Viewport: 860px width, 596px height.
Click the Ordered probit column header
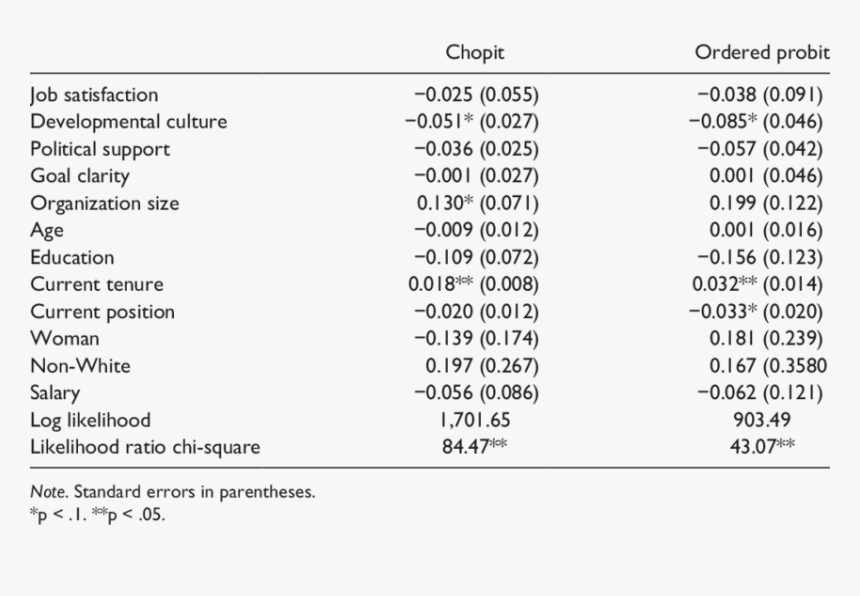(762, 53)
